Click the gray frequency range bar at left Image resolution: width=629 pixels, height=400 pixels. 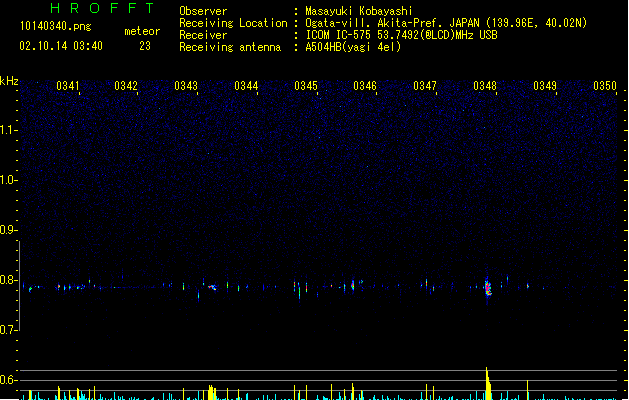pyautogui.click(x=20, y=286)
